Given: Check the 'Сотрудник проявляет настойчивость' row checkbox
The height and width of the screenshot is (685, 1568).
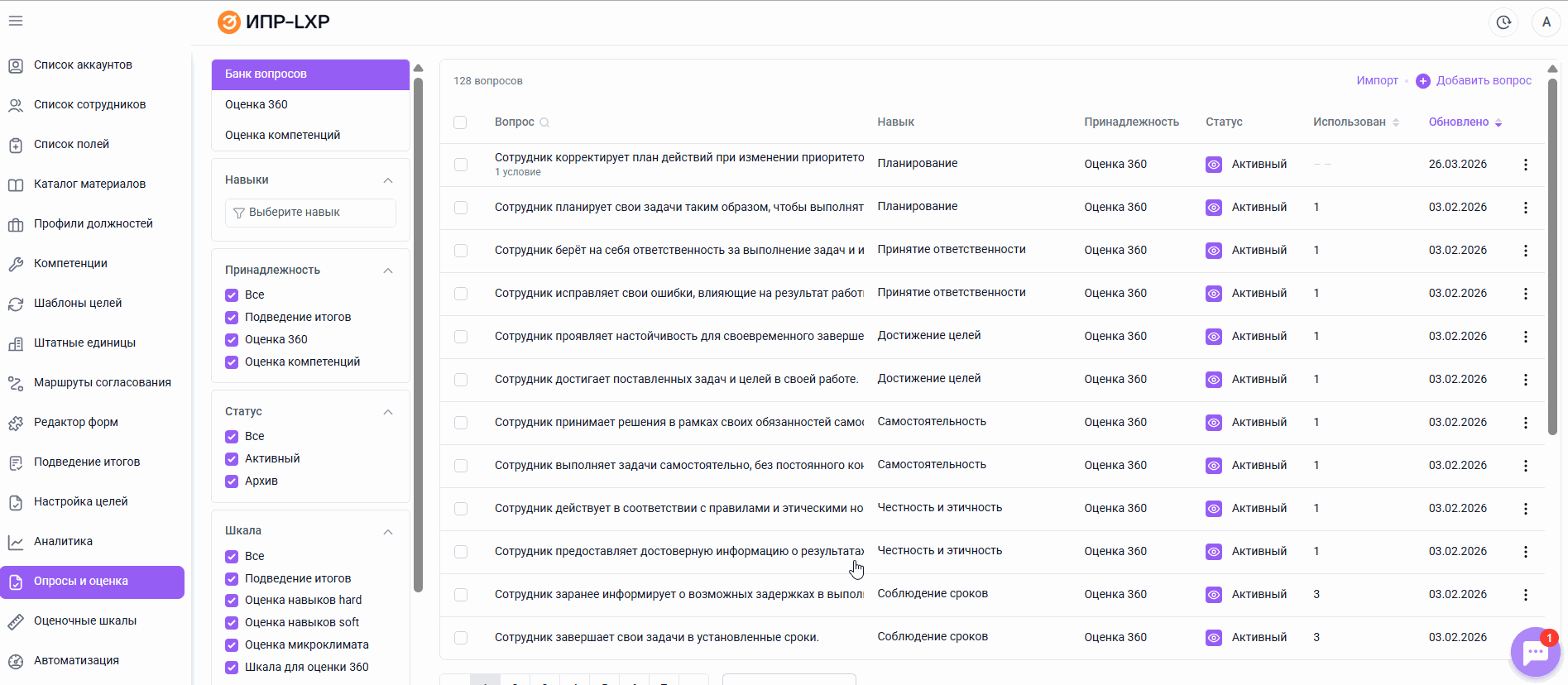Looking at the screenshot, I should point(461,337).
